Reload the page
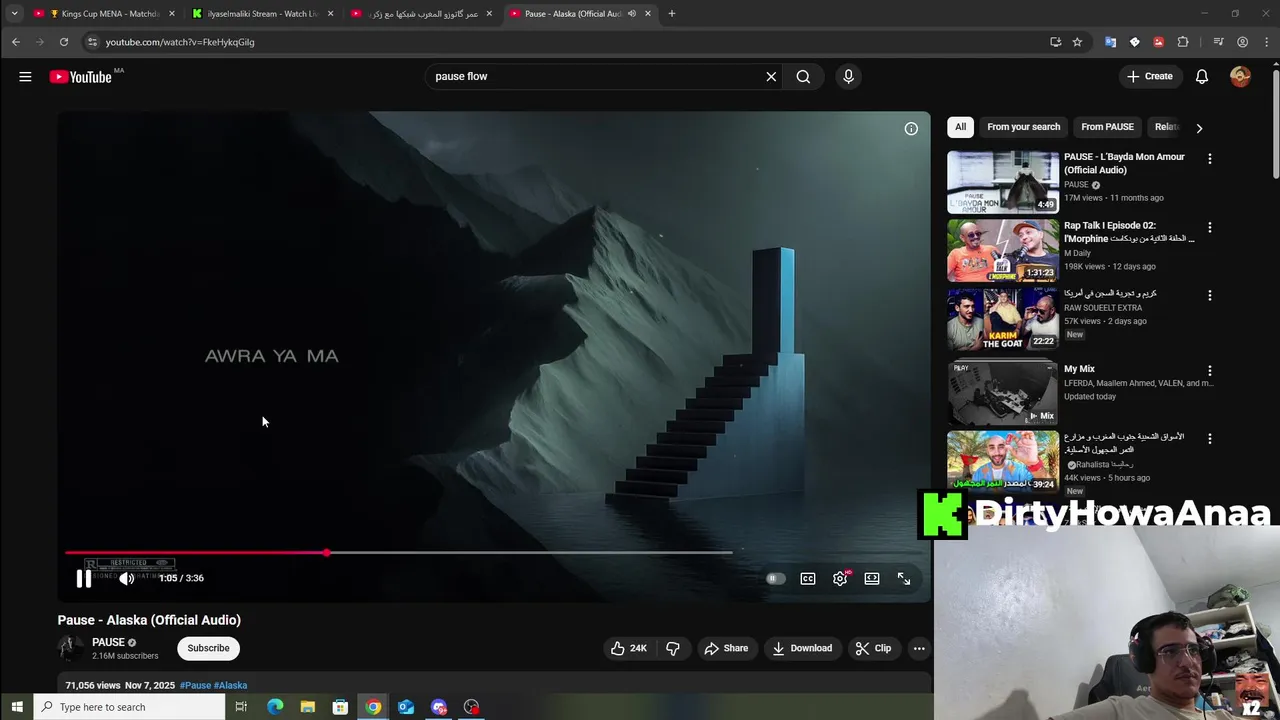Image resolution: width=1280 pixels, height=720 pixels. tap(63, 42)
